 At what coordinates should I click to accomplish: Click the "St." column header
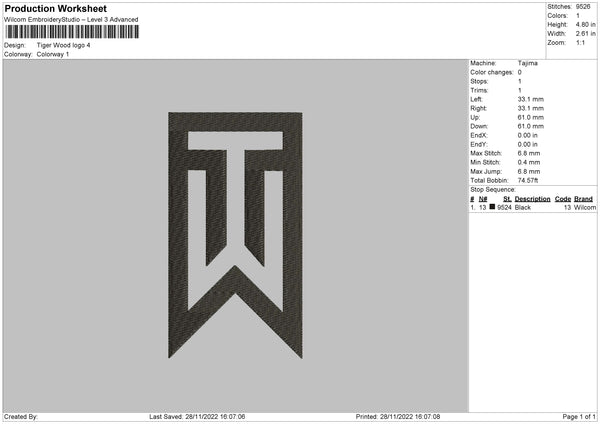click(x=507, y=199)
